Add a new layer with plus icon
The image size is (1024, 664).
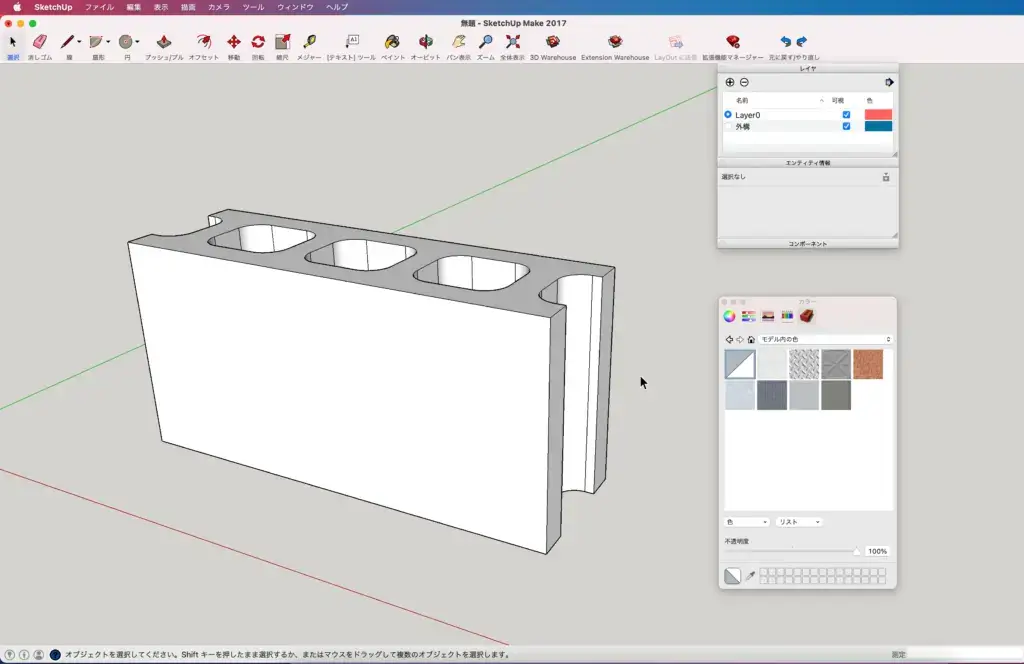tap(729, 82)
